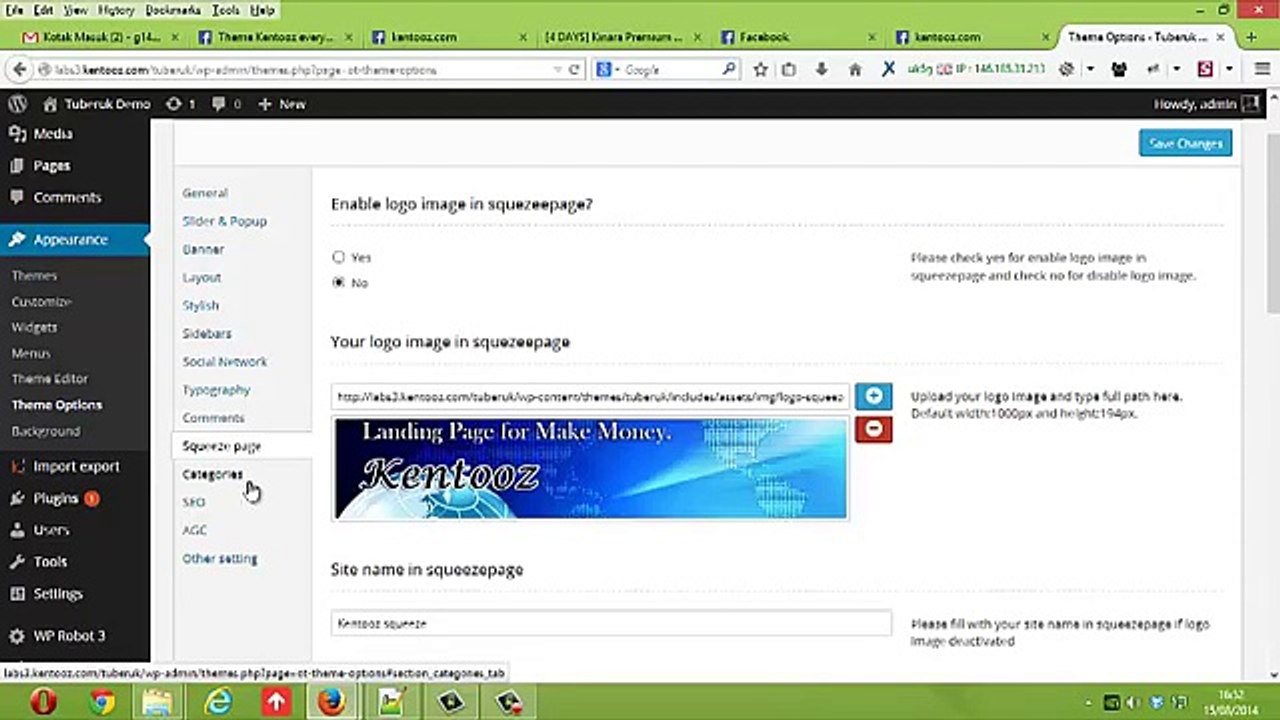Screen dimensions: 1280x720
Task: Select No for enable logo image
Action: coord(338,283)
